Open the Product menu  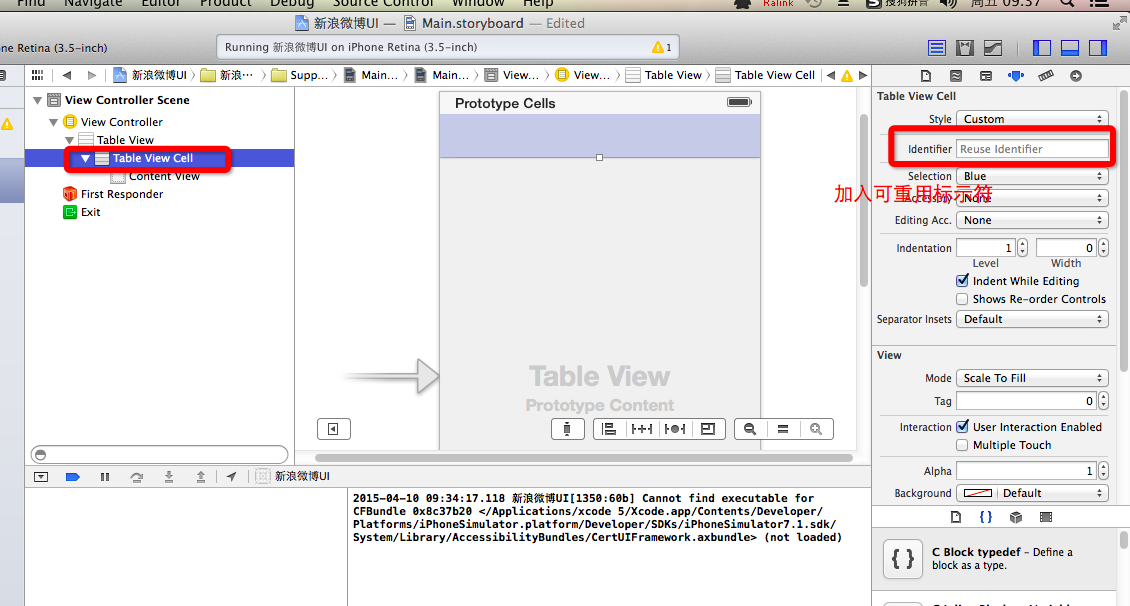tap(226, 3)
